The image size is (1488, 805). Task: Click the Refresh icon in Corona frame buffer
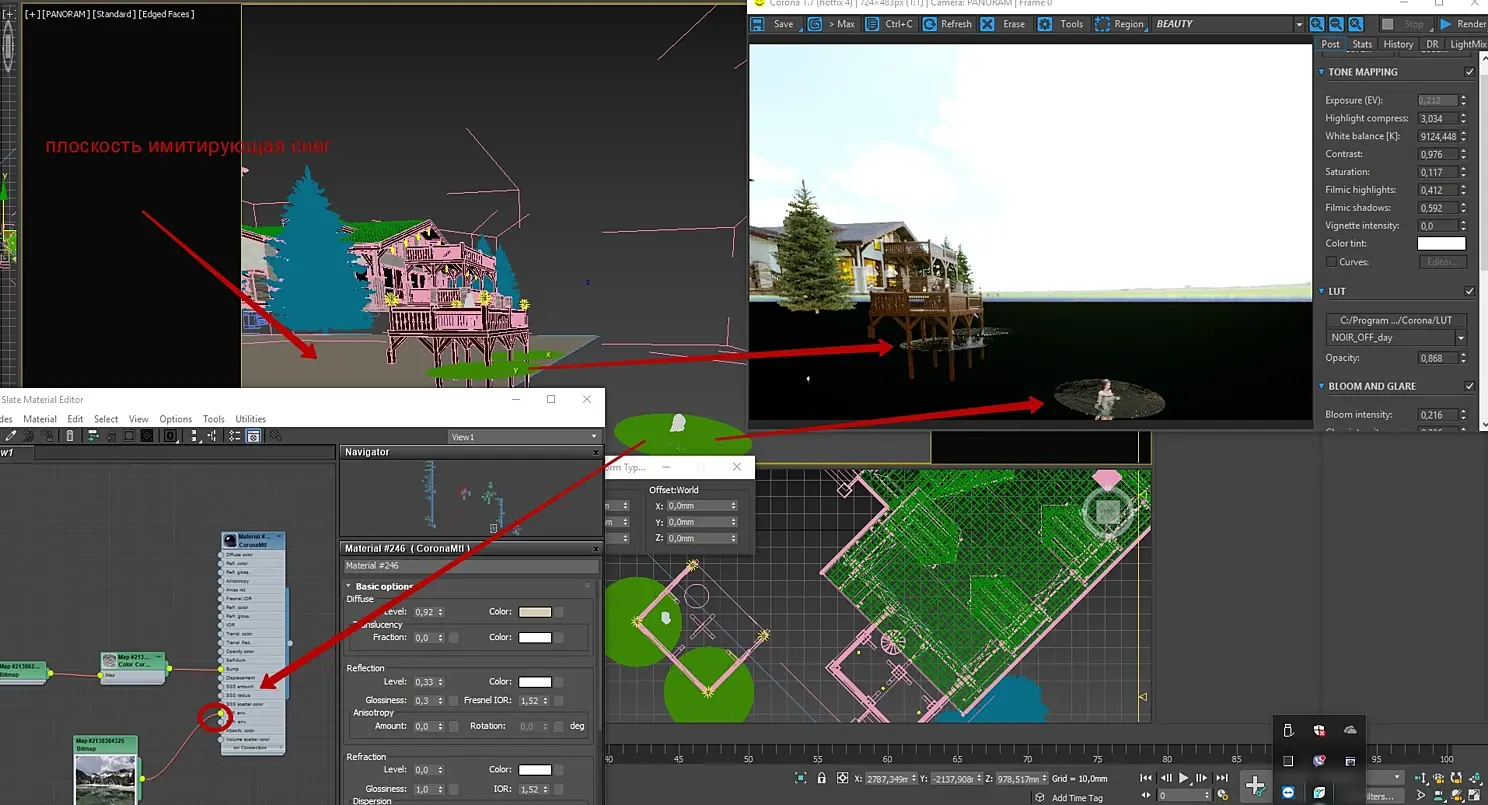928,24
